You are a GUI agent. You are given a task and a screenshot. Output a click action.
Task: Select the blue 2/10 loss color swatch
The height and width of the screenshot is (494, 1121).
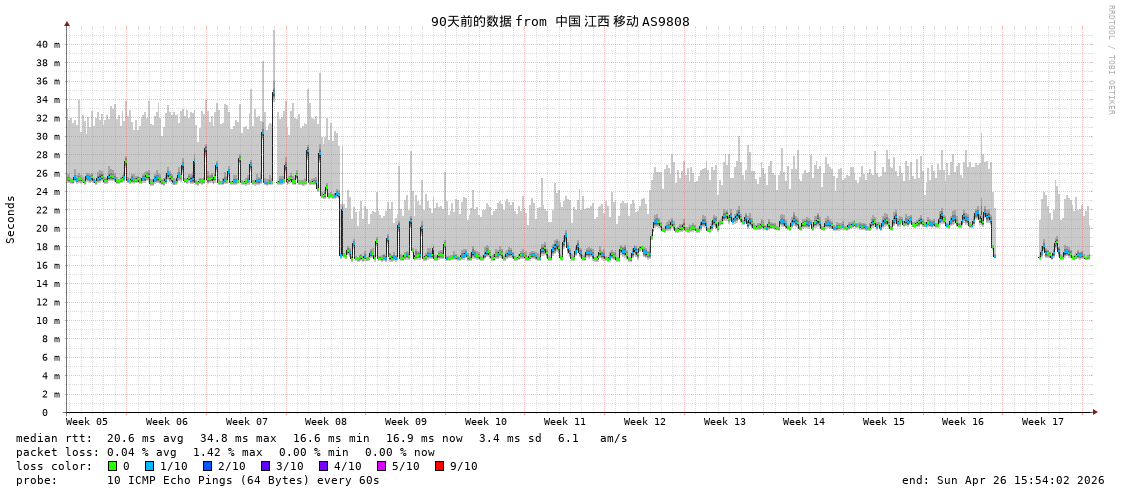pyautogui.click(x=207, y=466)
